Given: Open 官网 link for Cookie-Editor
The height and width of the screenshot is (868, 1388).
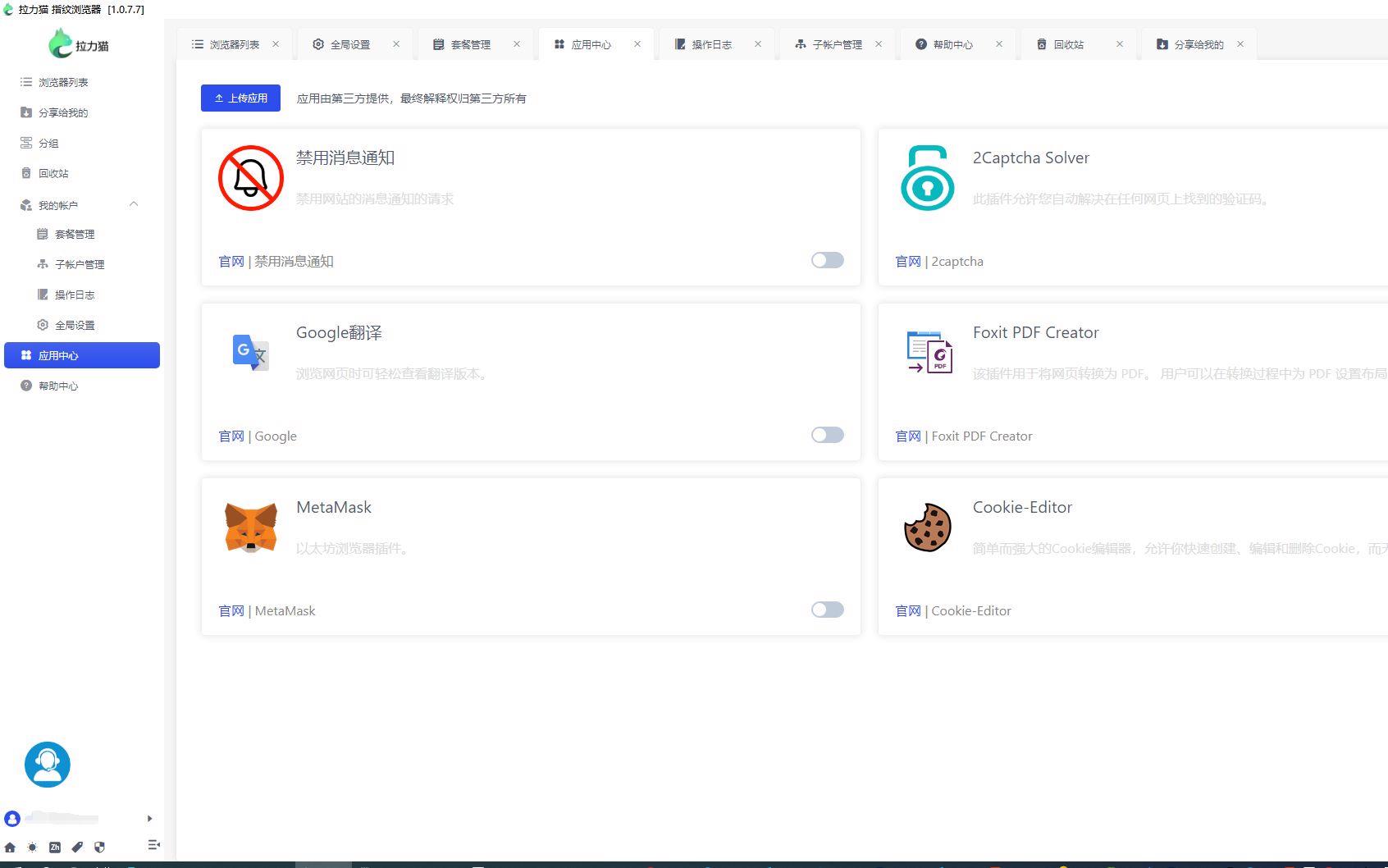Looking at the screenshot, I should 908,610.
